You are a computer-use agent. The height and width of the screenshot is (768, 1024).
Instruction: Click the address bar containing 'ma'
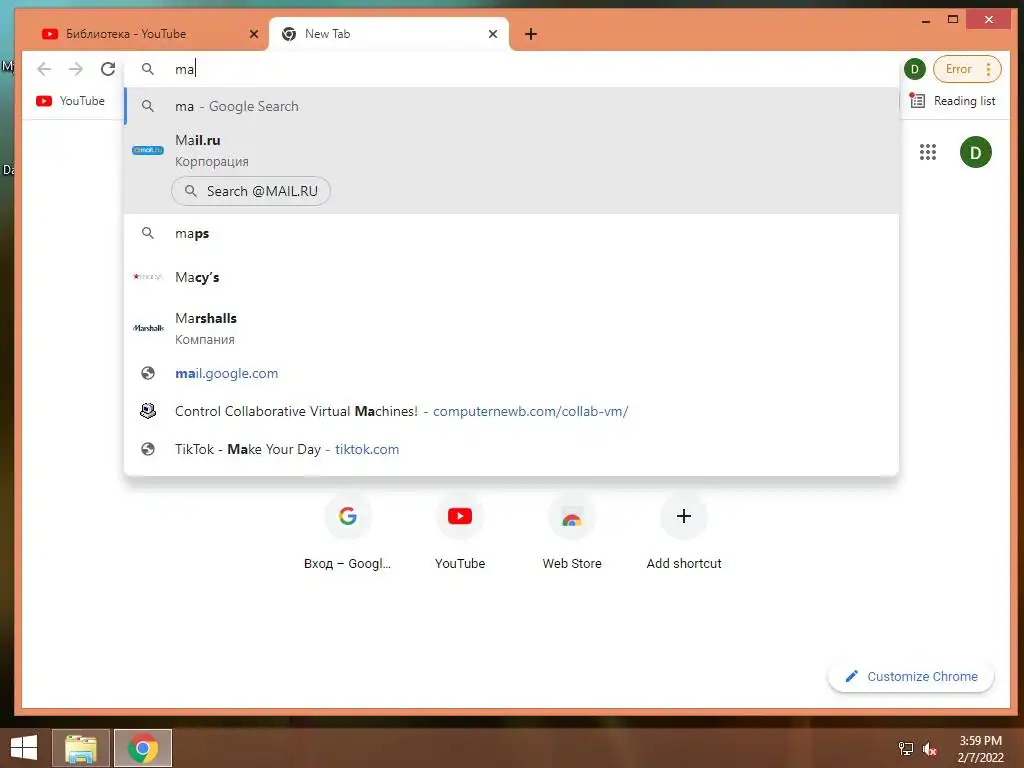(511, 69)
